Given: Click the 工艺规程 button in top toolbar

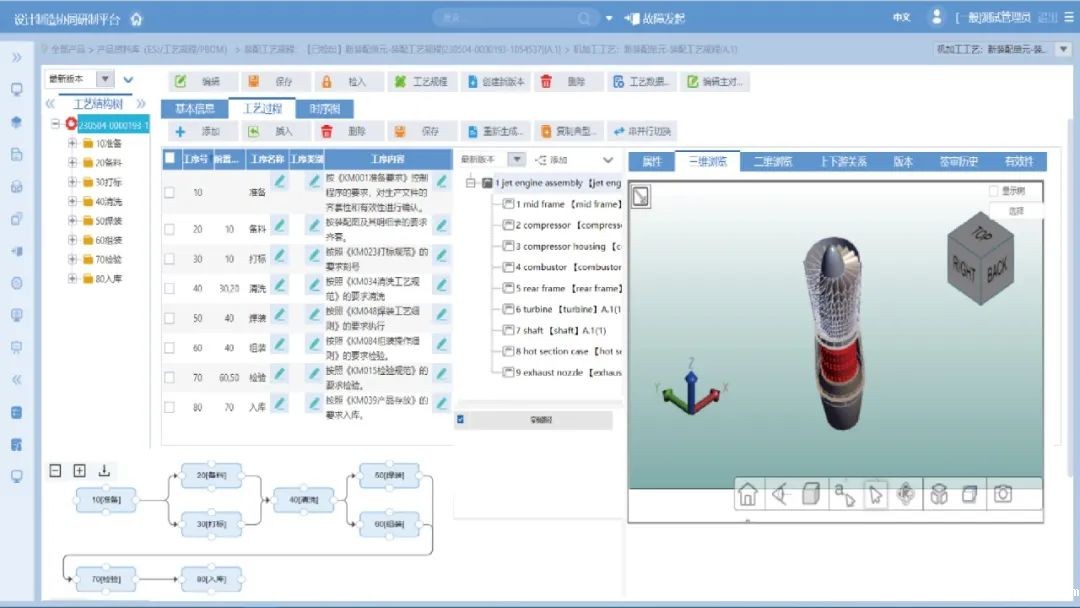Looking at the screenshot, I should (422, 82).
